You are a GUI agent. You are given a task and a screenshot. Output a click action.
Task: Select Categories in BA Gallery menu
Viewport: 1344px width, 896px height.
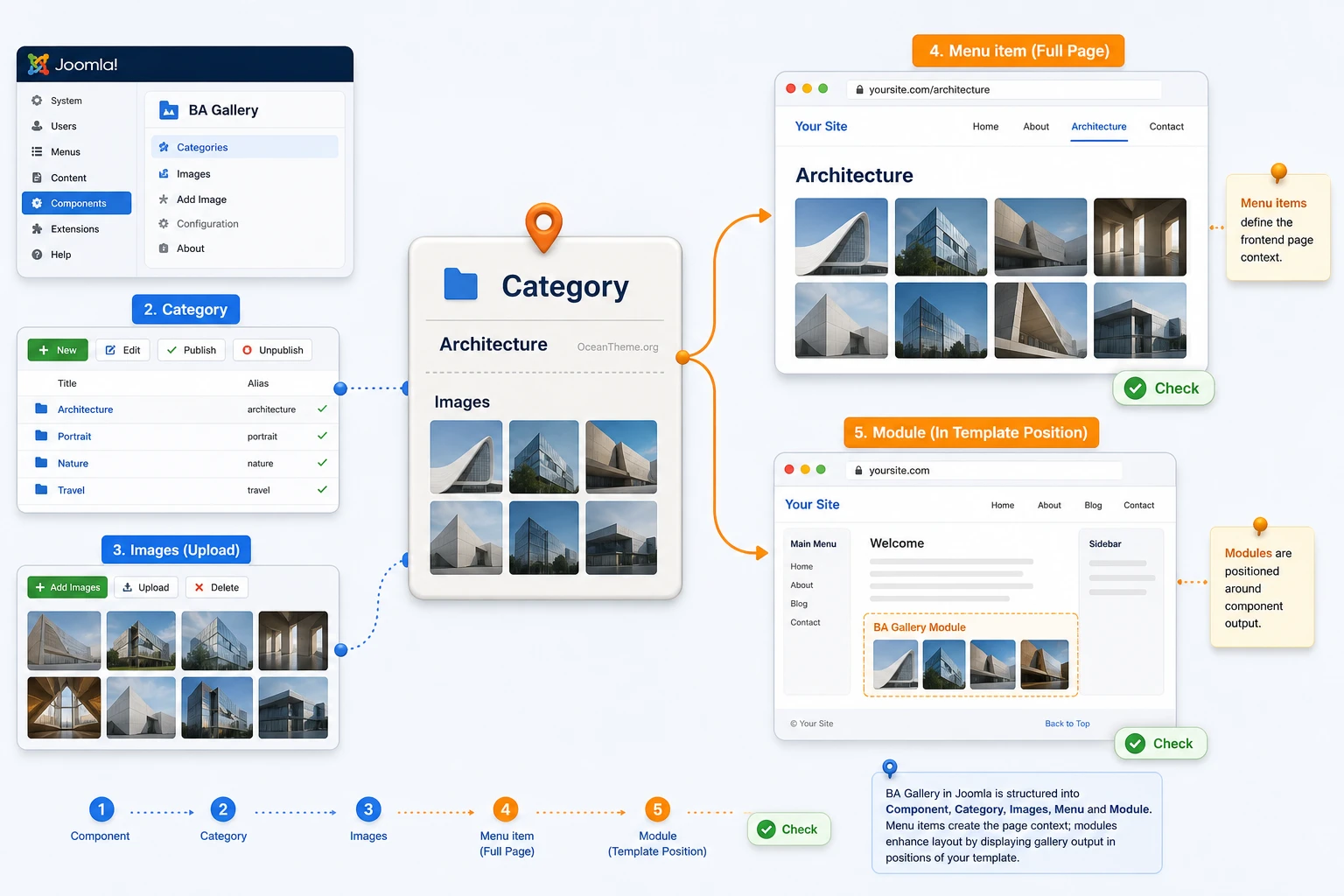(x=245, y=147)
